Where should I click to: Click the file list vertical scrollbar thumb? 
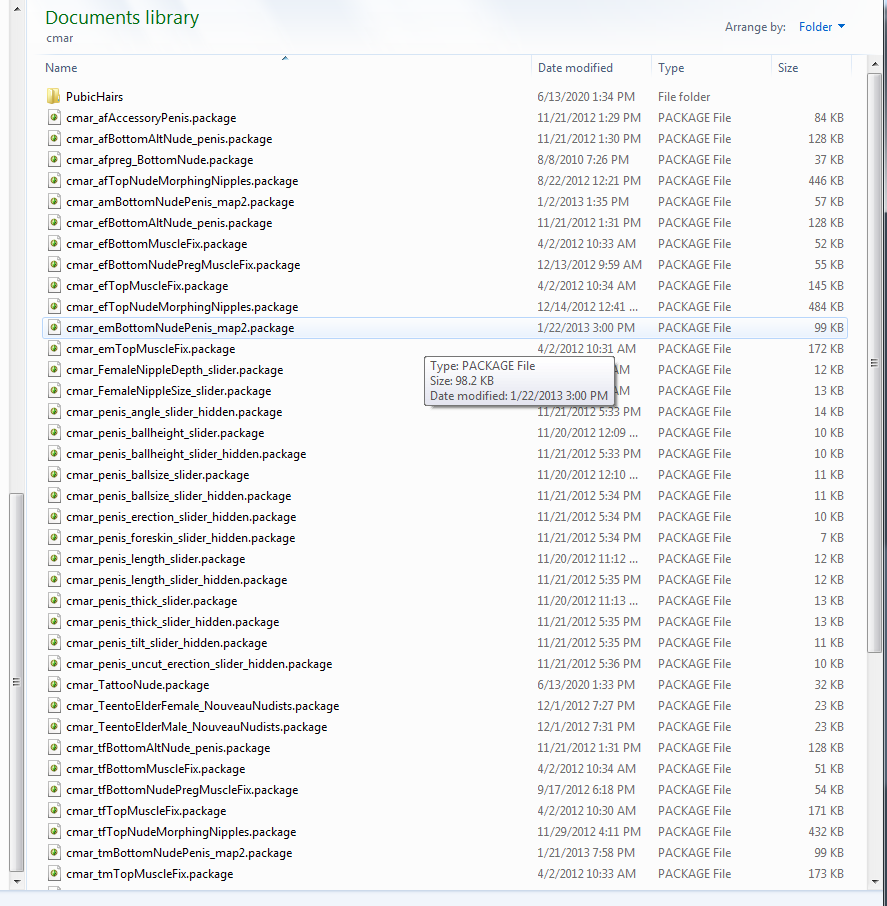[x=874, y=363]
